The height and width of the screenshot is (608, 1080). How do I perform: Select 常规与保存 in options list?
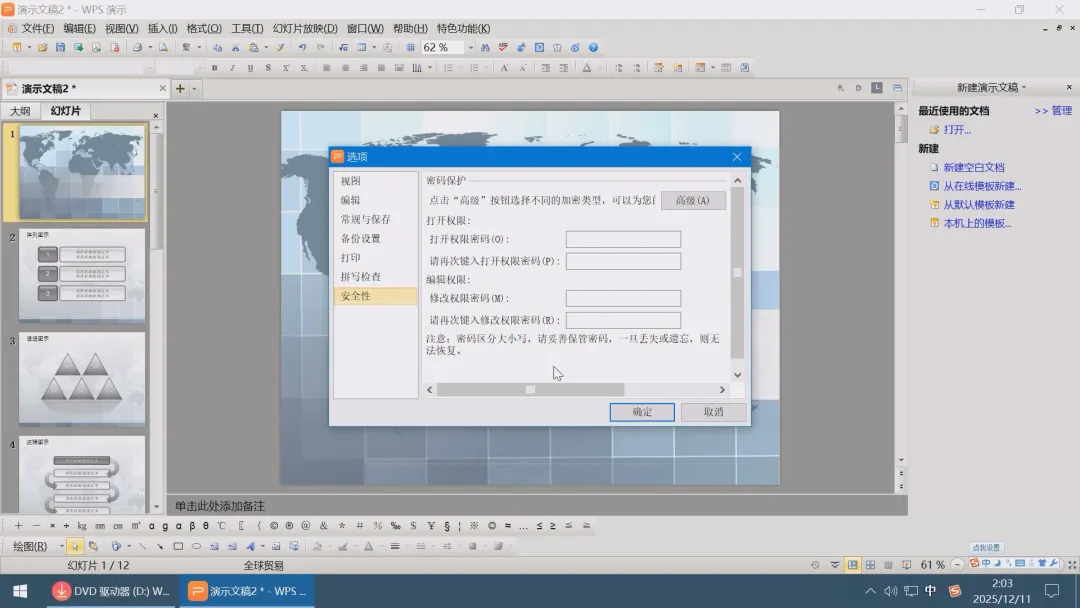(x=366, y=219)
